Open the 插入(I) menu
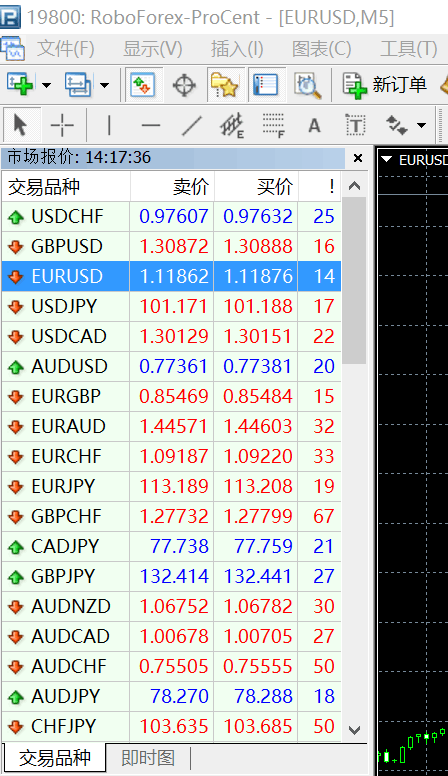 click(237, 48)
